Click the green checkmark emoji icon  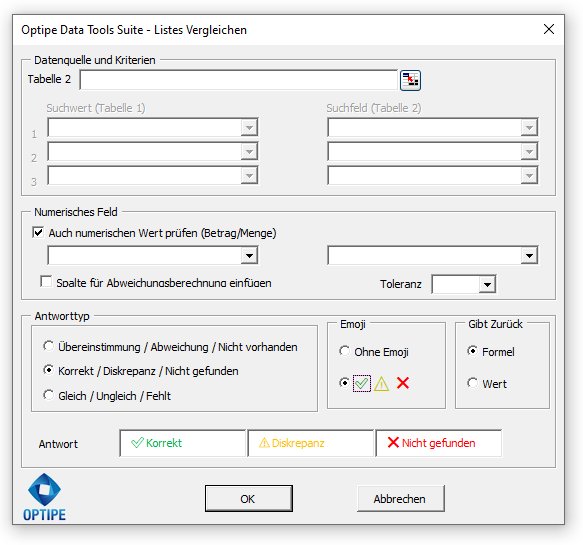[361, 383]
